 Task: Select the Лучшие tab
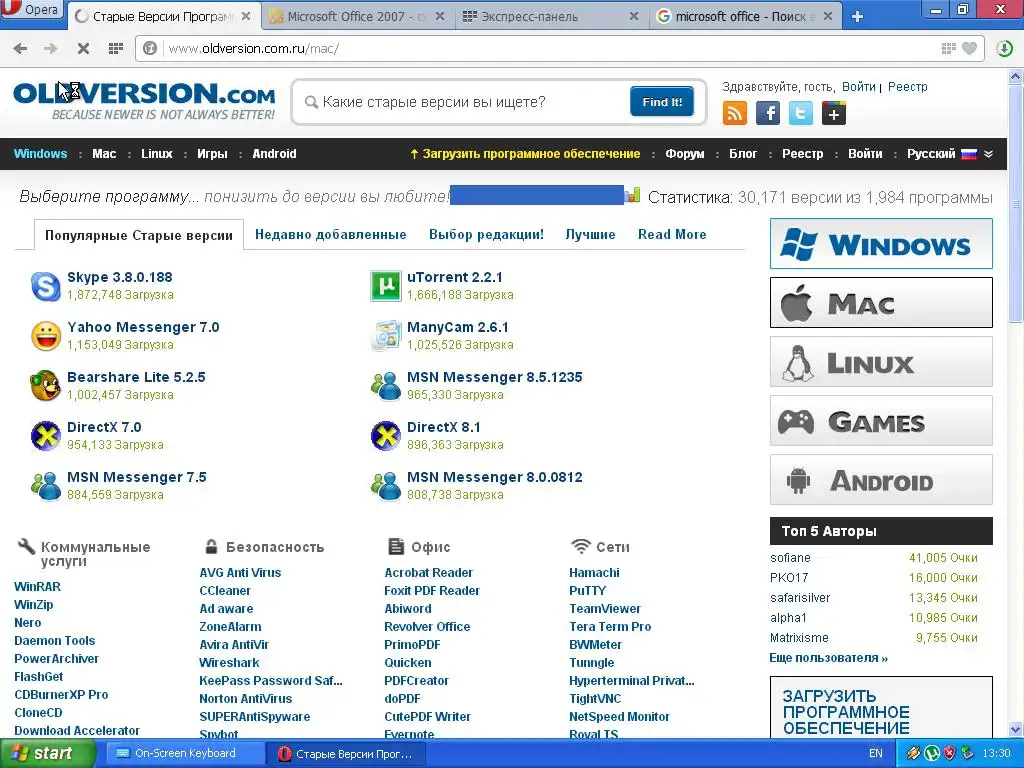coord(590,234)
